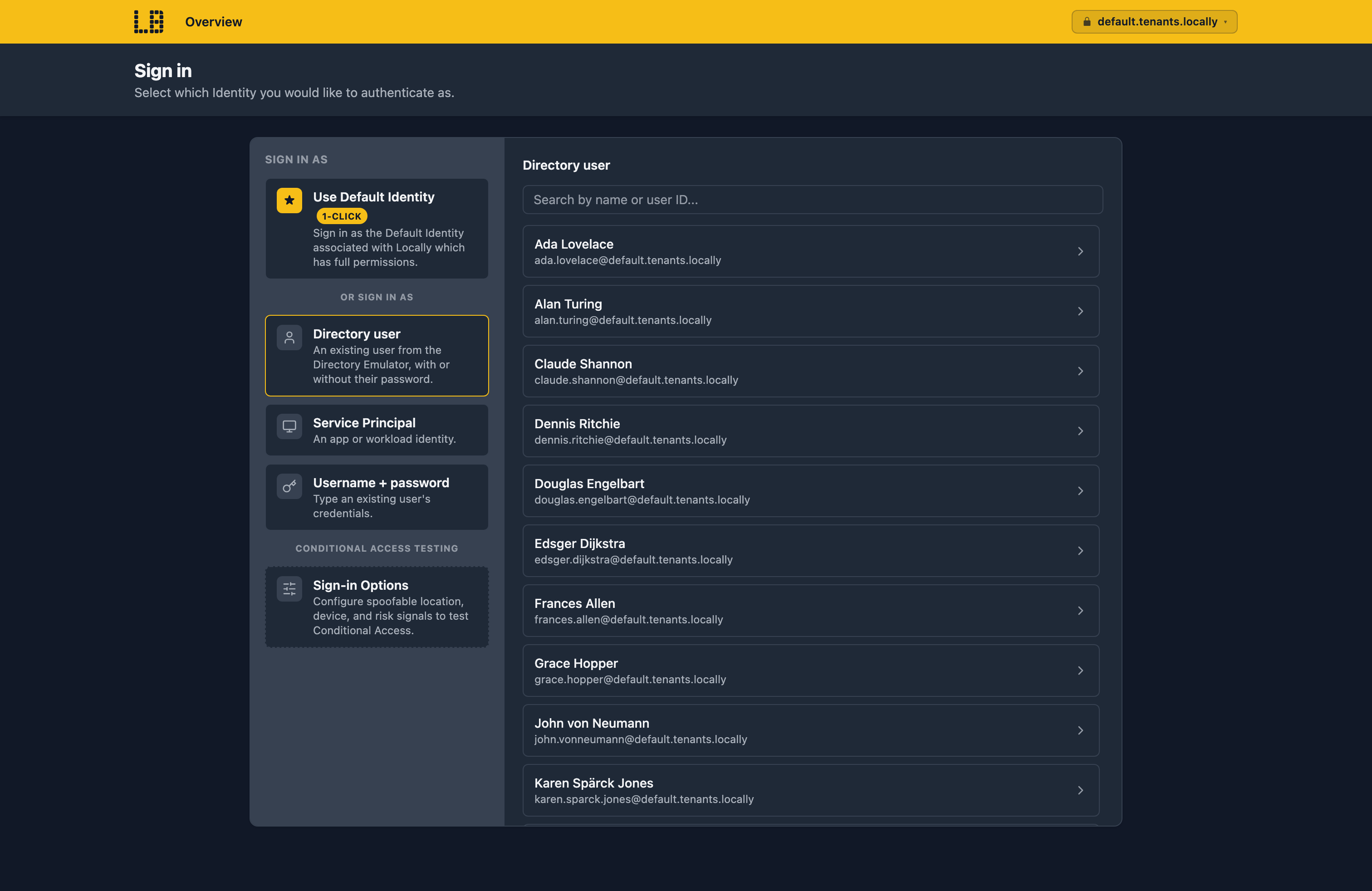Click the chevron for Frances Allen

pos(1080,611)
